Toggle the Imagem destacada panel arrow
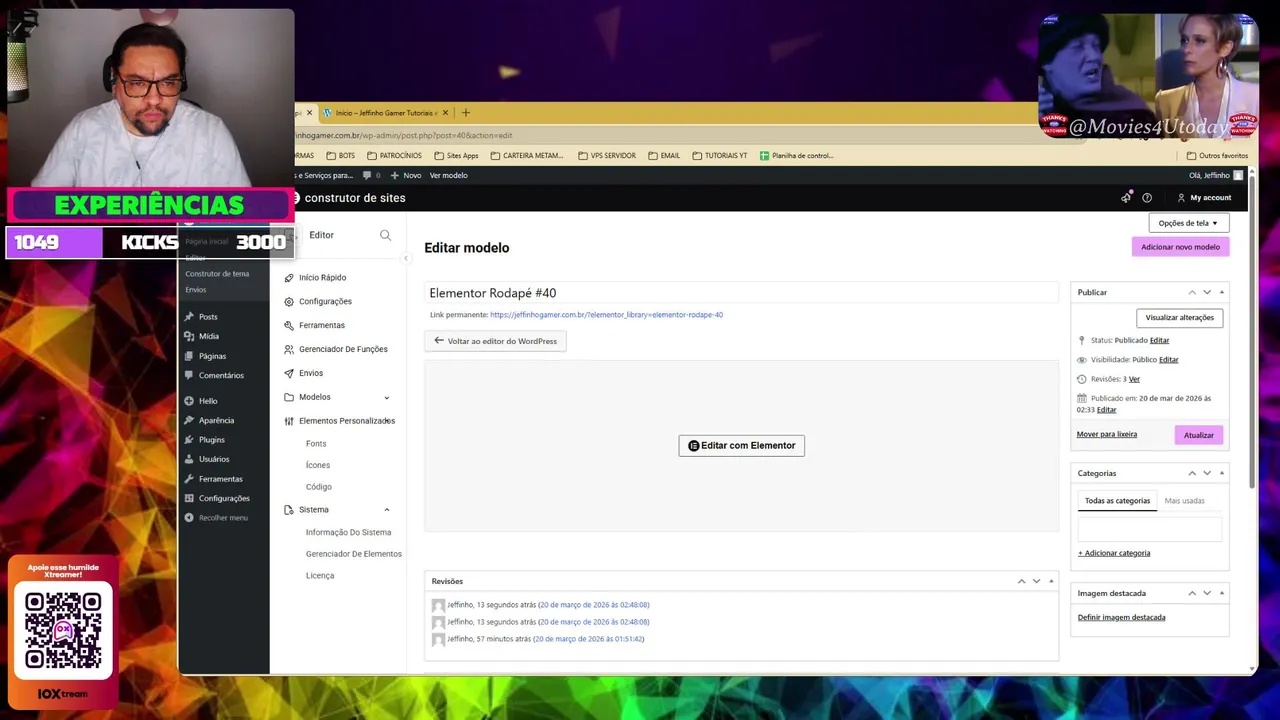This screenshot has width=1280, height=720. [1221, 593]
